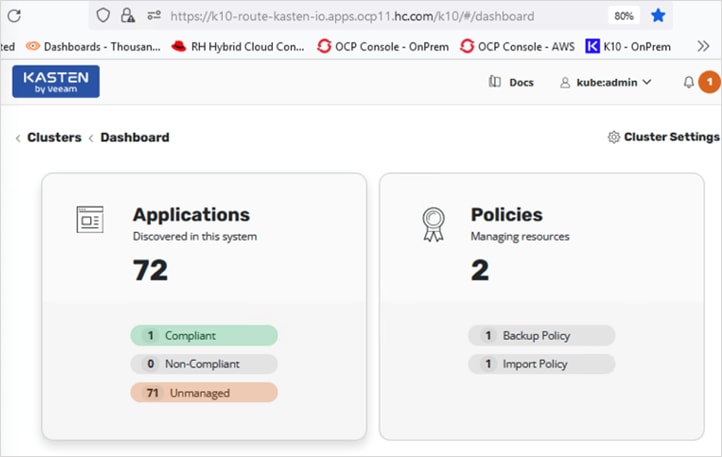Click the Docs book icon

tap(495, 82)
